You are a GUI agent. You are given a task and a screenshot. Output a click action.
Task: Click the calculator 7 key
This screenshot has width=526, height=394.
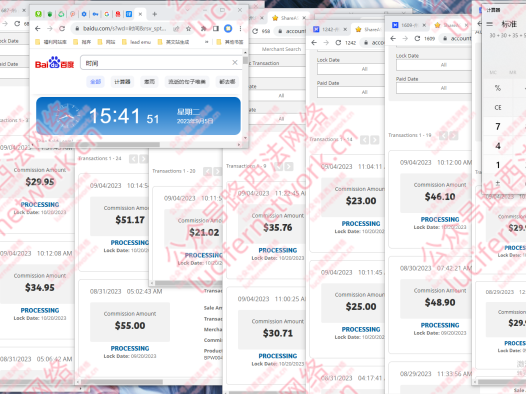pos(498,126)
